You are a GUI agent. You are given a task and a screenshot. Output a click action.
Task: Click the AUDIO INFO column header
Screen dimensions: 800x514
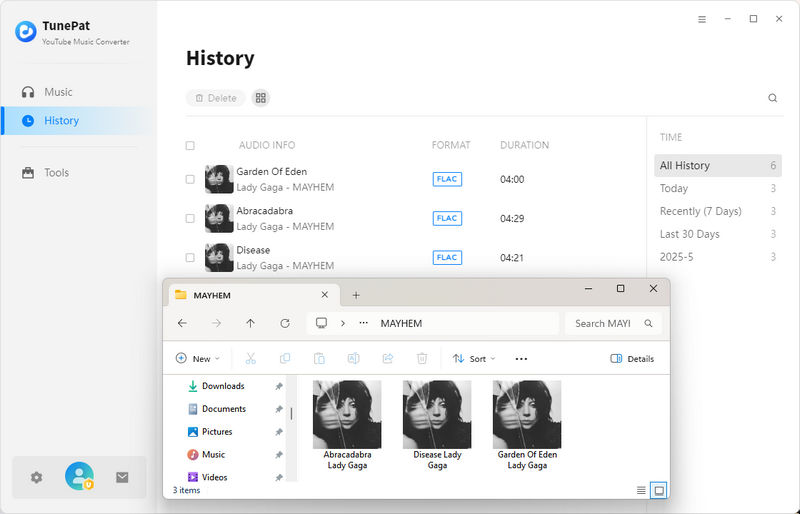[267, 145]
